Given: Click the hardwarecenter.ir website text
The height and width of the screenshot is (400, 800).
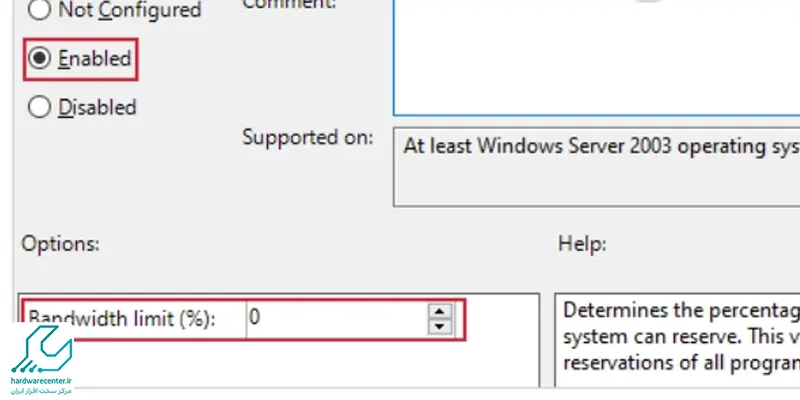Looking at the screenshot, I should [41, 381].
